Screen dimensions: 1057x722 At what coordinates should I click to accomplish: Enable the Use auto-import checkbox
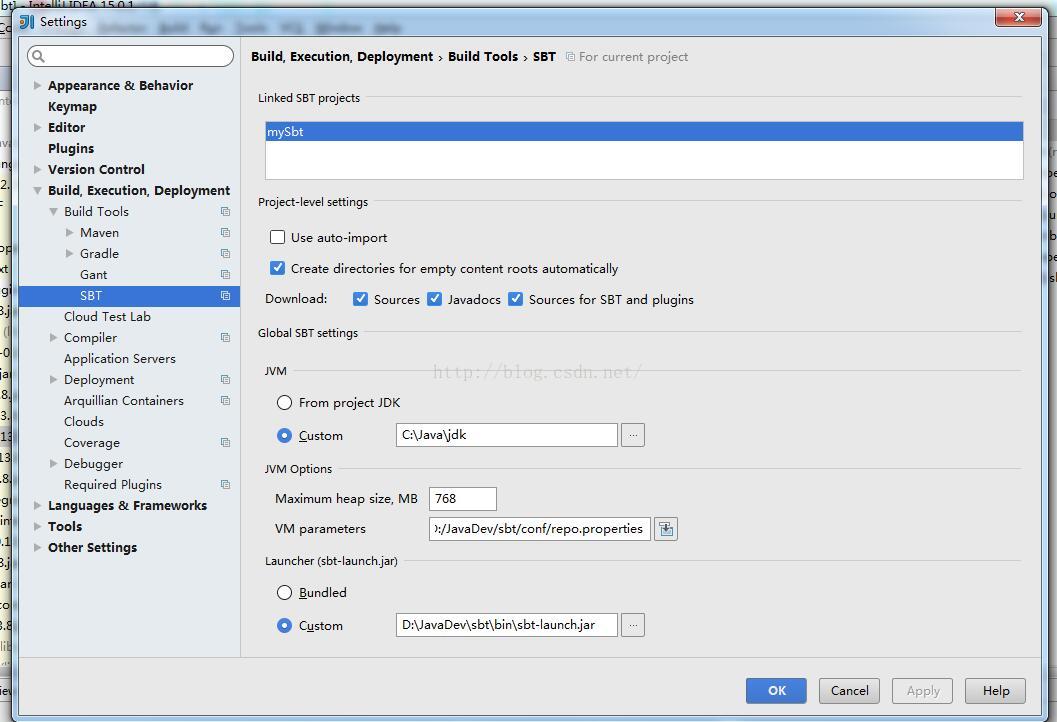[x=277, y=237]
